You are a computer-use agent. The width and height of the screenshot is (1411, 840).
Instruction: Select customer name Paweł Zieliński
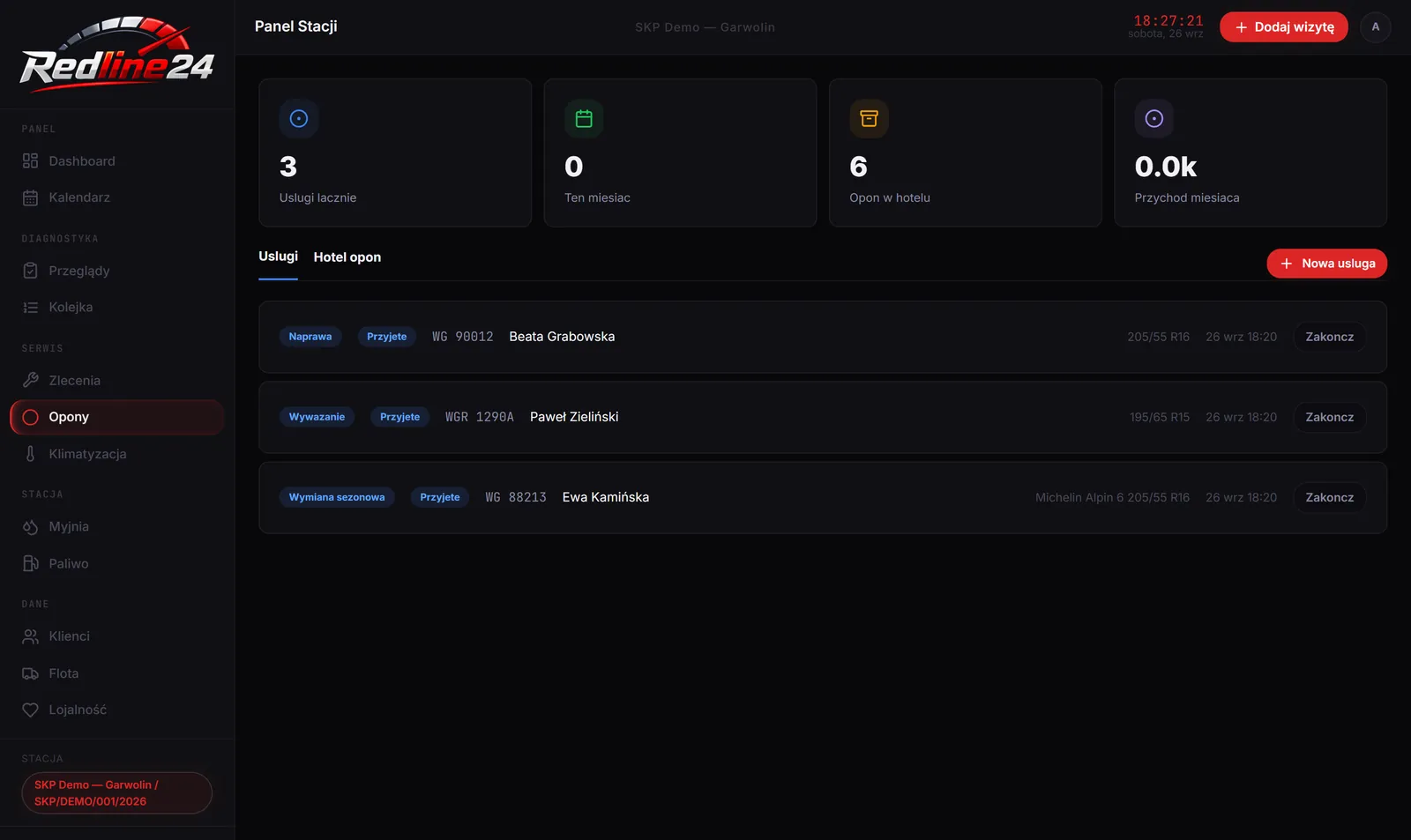(574, 417)
